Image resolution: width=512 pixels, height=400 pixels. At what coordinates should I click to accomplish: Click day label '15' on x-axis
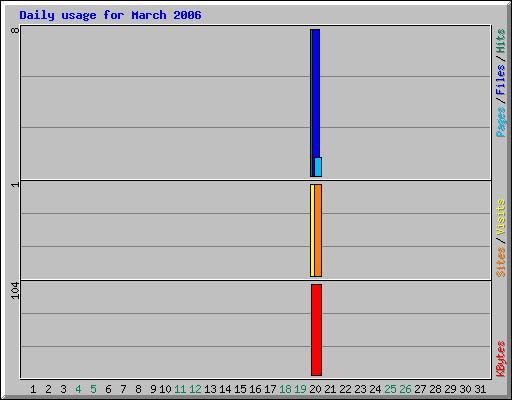click(x=240, y=389)
